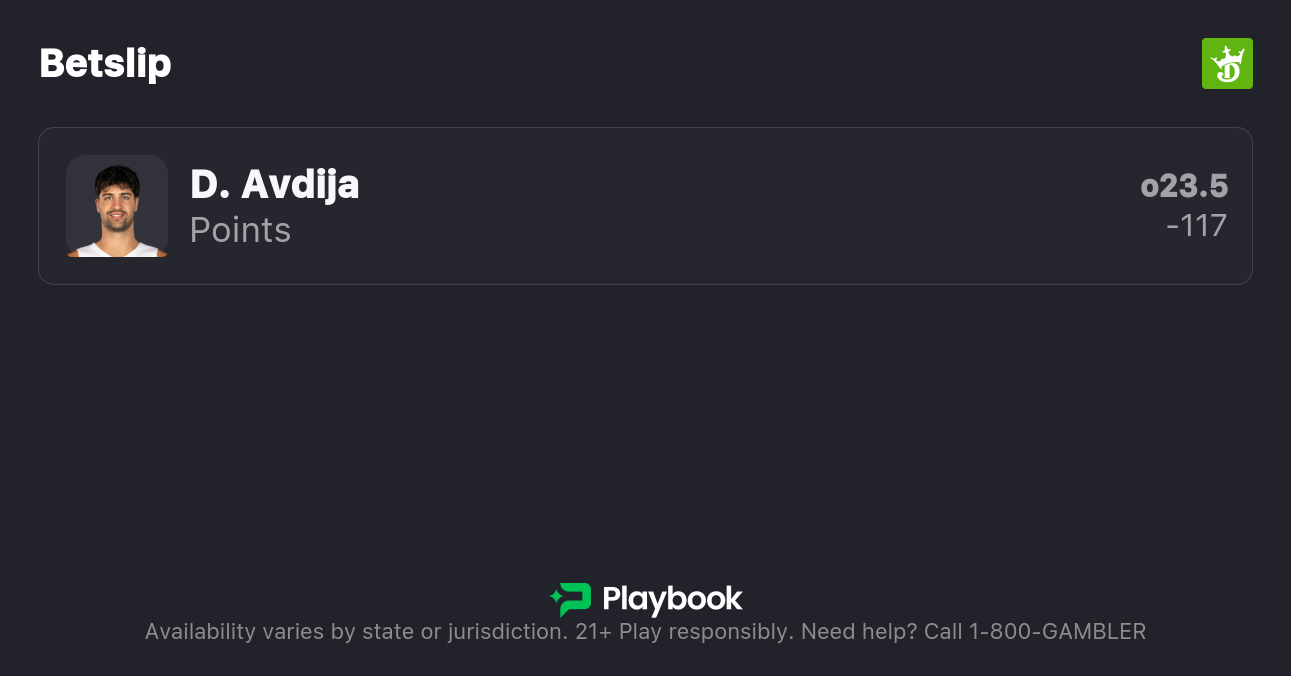This screenshot has width=1291, height=676.
Task: Click the responsible gaming disclaimer text
Action: pos(645,631)
